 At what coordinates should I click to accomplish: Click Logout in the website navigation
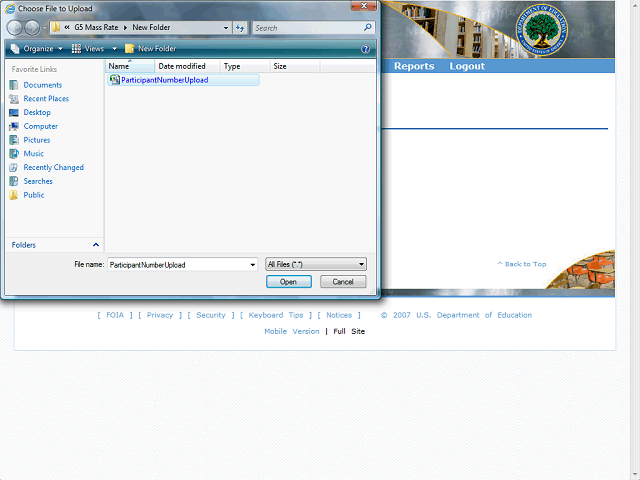coord(467,66)
